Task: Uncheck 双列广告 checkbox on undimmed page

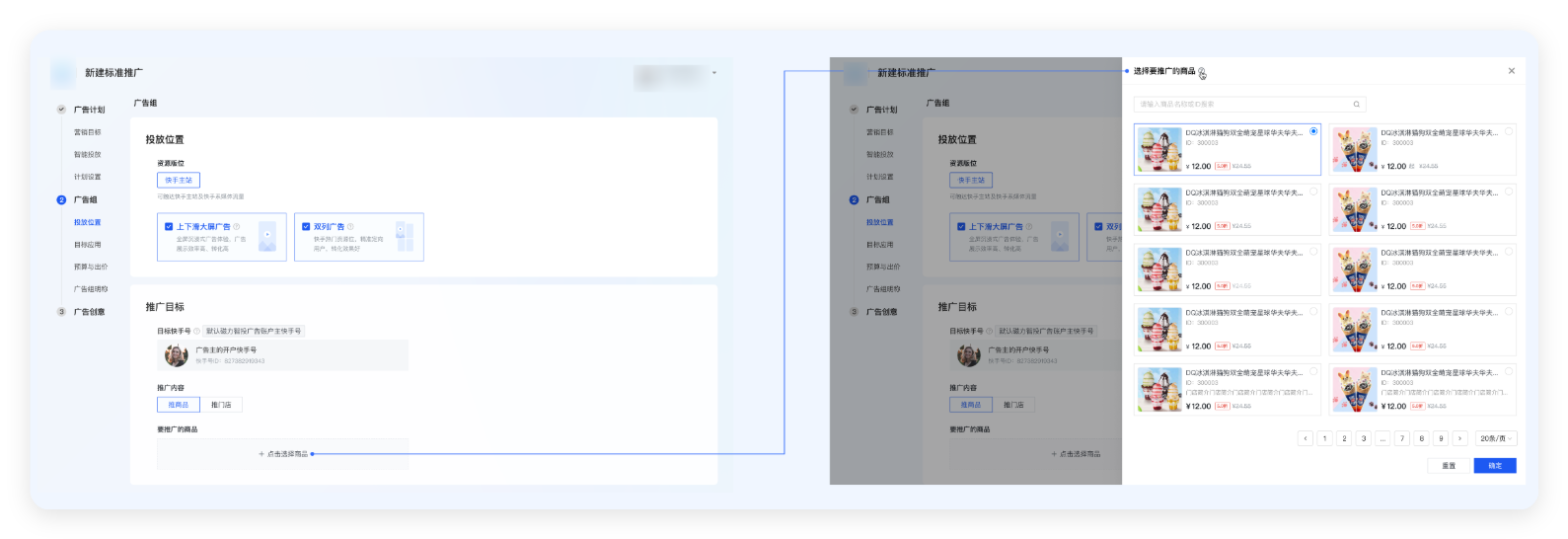Action: click(306, 226)
